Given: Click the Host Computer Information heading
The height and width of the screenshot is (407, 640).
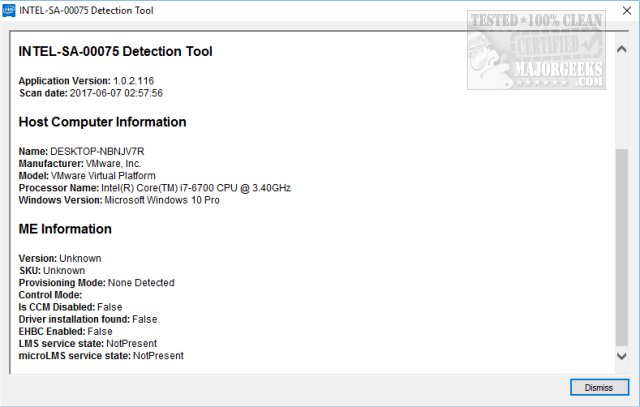Looking at the screenshot, I should coord(102,122).
